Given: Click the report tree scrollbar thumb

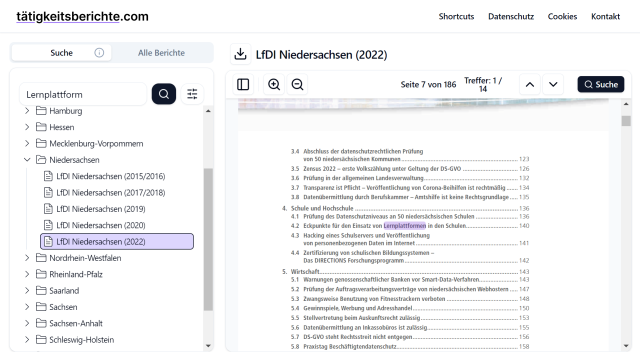Looking at the screenshot, I should [208, 240].
